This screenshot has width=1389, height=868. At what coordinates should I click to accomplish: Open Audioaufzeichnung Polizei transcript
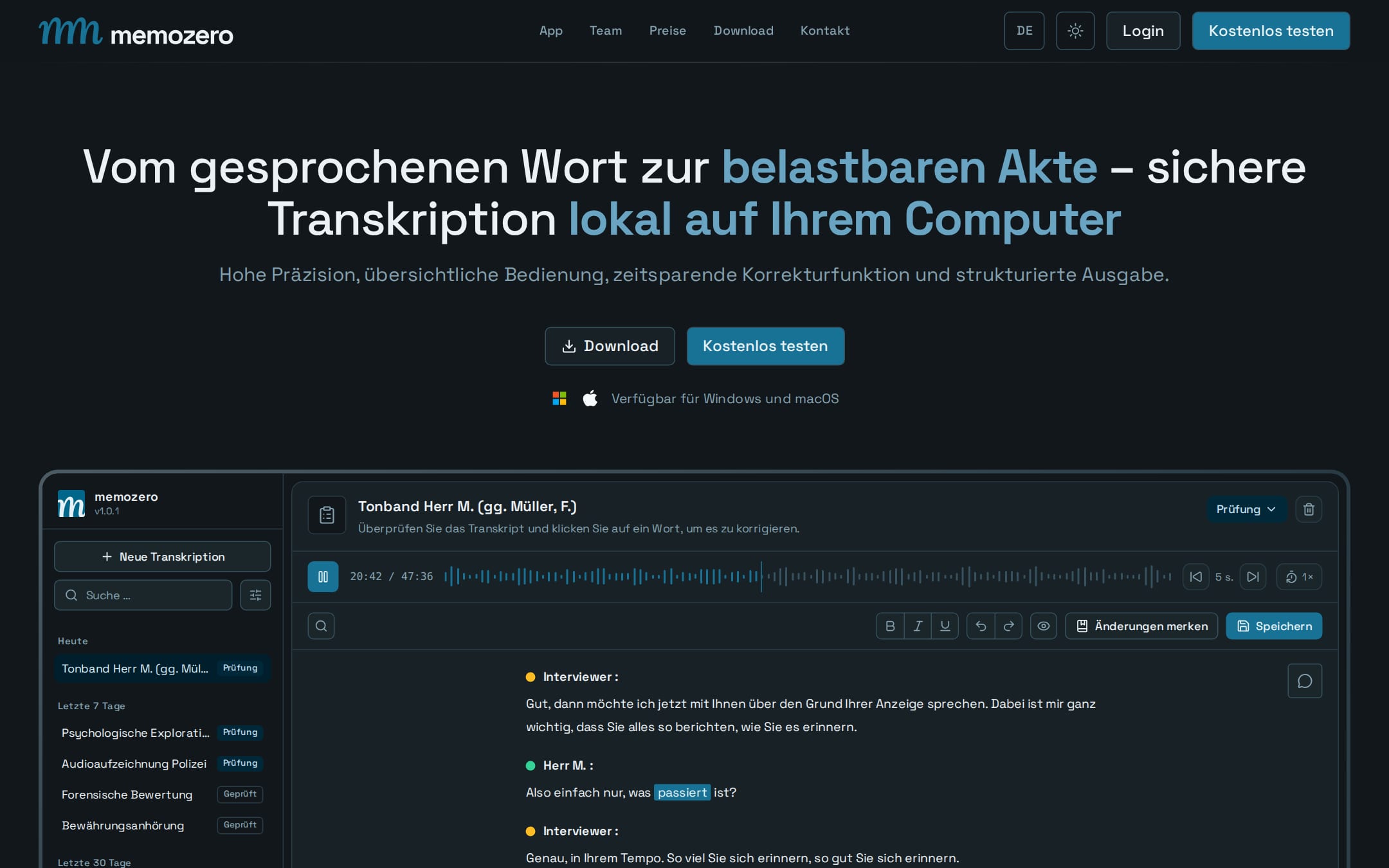point(163,763)
